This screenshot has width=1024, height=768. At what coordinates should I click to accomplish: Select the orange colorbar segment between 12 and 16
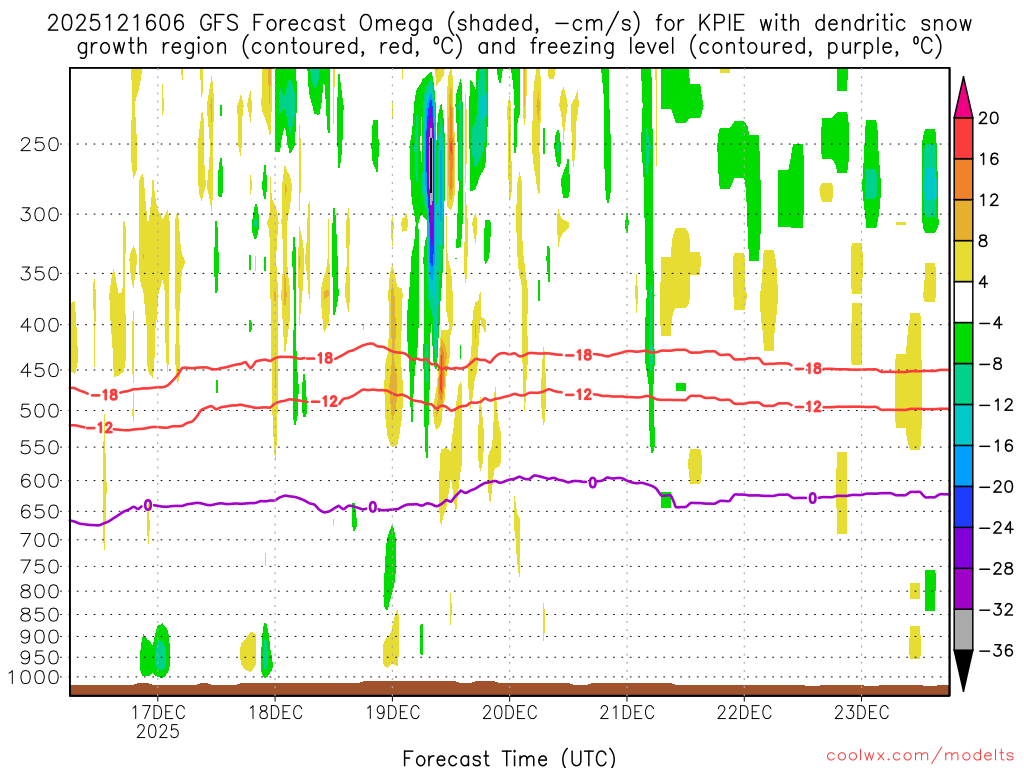[x=965, y=179]
